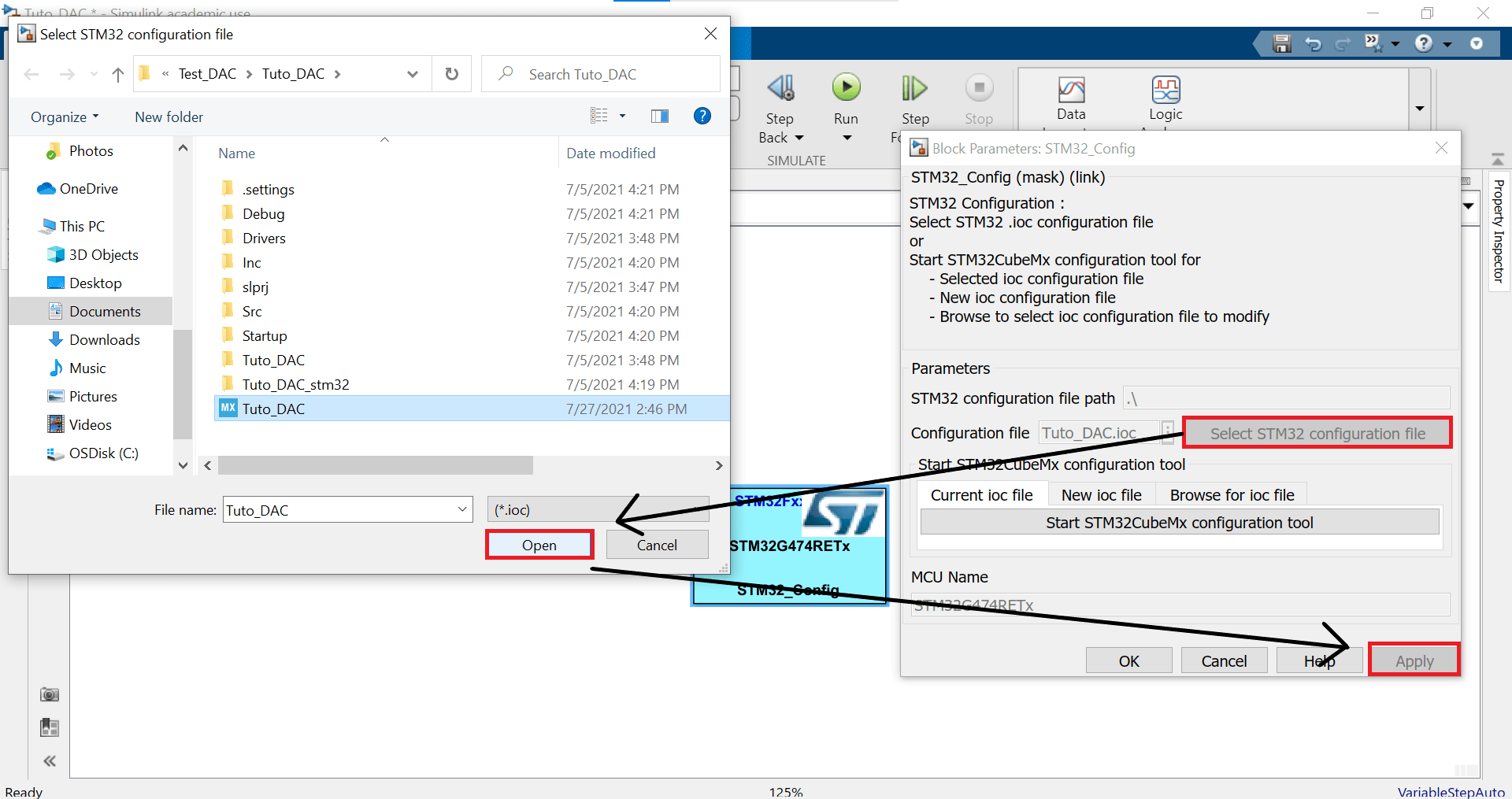1512x799 pixels.
Task: Expand the File name combo box dropdown
Action: pos(462,509)
